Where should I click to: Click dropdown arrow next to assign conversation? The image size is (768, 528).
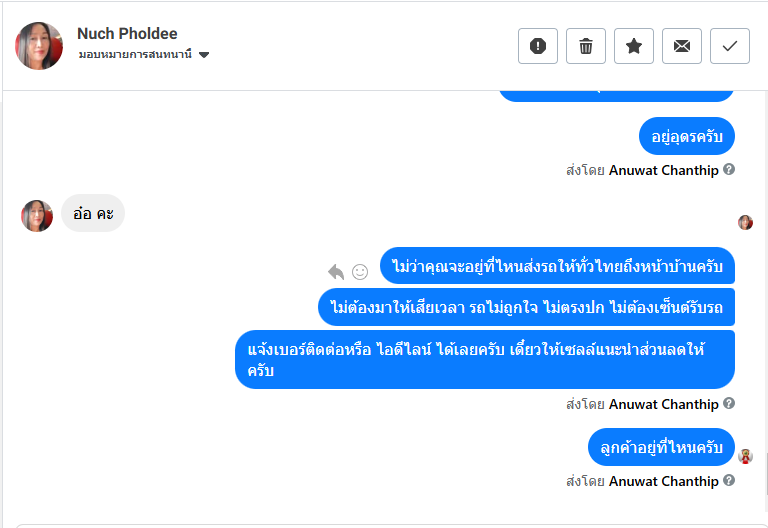coord(204,55)
